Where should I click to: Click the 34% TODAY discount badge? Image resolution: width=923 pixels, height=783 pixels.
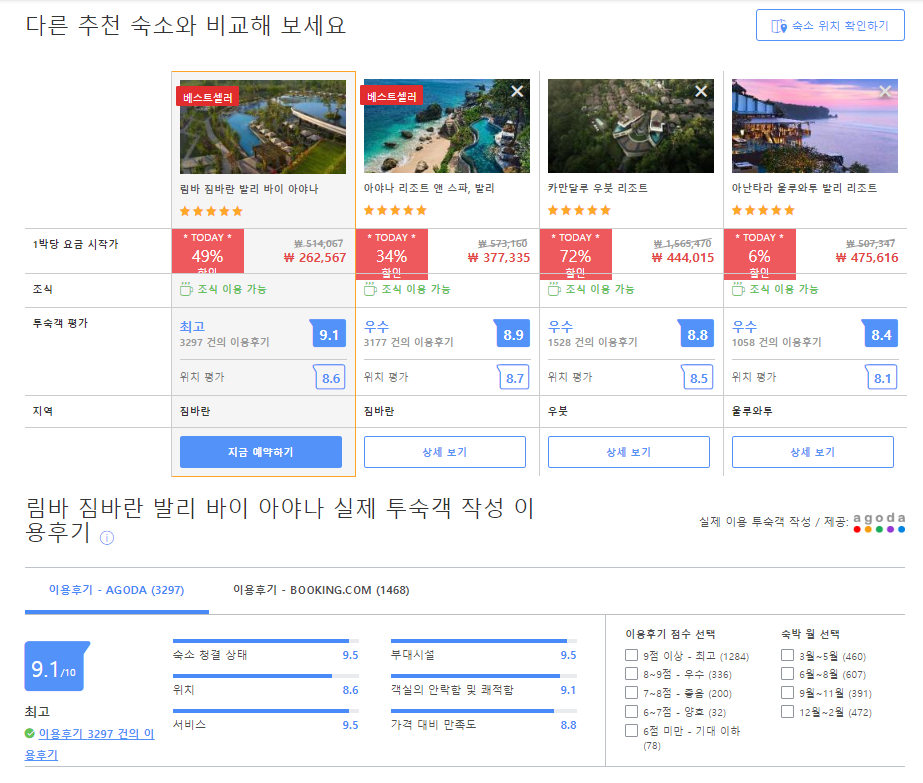(391, 253)
